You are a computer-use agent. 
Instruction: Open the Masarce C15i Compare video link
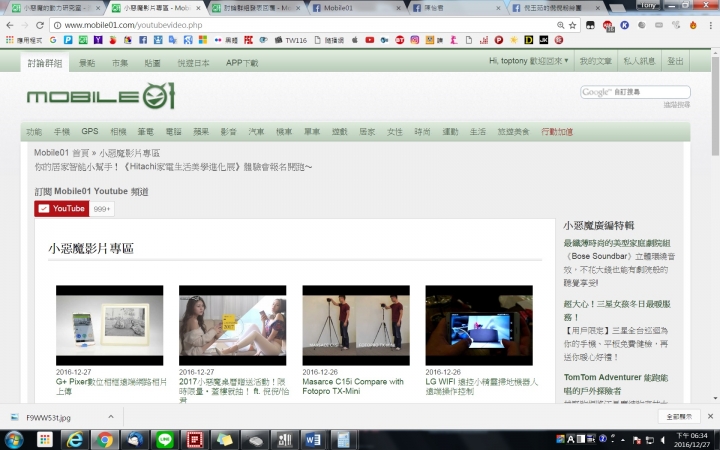[353, 386]
